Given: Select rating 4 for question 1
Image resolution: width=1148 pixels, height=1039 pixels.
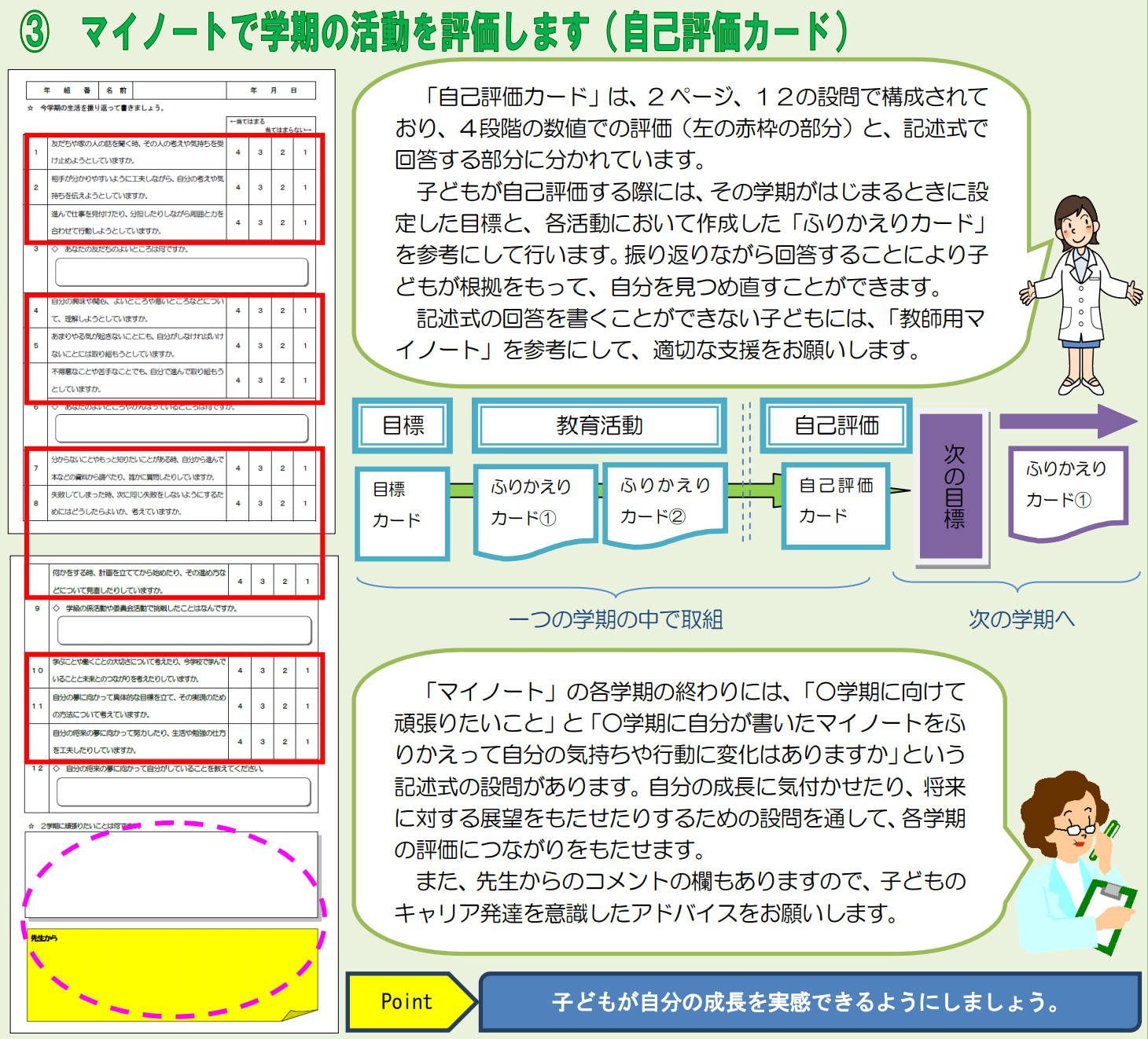Looking at the screenshot, I should tap(238, 152).
